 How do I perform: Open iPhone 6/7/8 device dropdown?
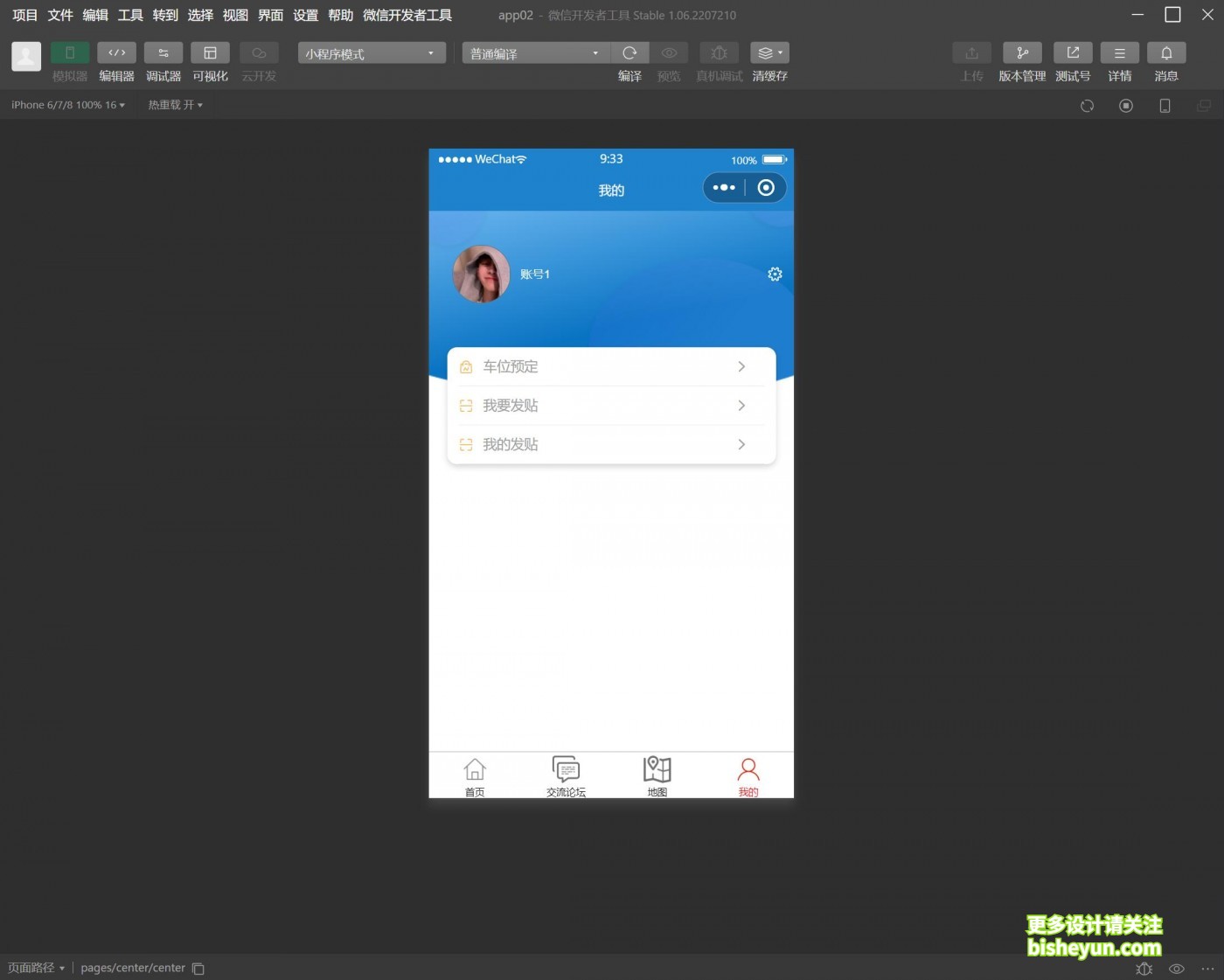click(68, 105)
